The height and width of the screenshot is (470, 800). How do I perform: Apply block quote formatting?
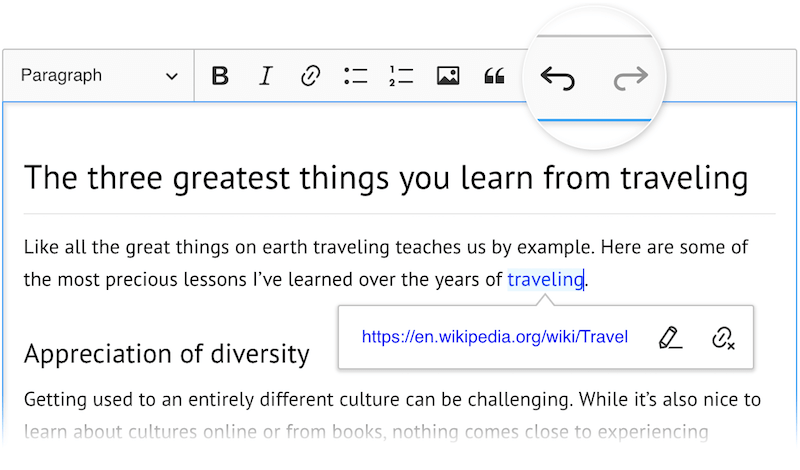tap(494, 76)
